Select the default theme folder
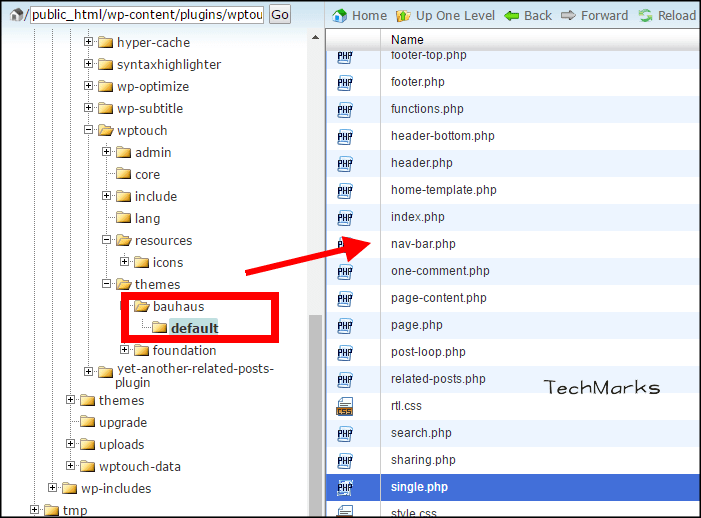The height and width of the screenshot is (518, 701). click(x=193, y=328)
